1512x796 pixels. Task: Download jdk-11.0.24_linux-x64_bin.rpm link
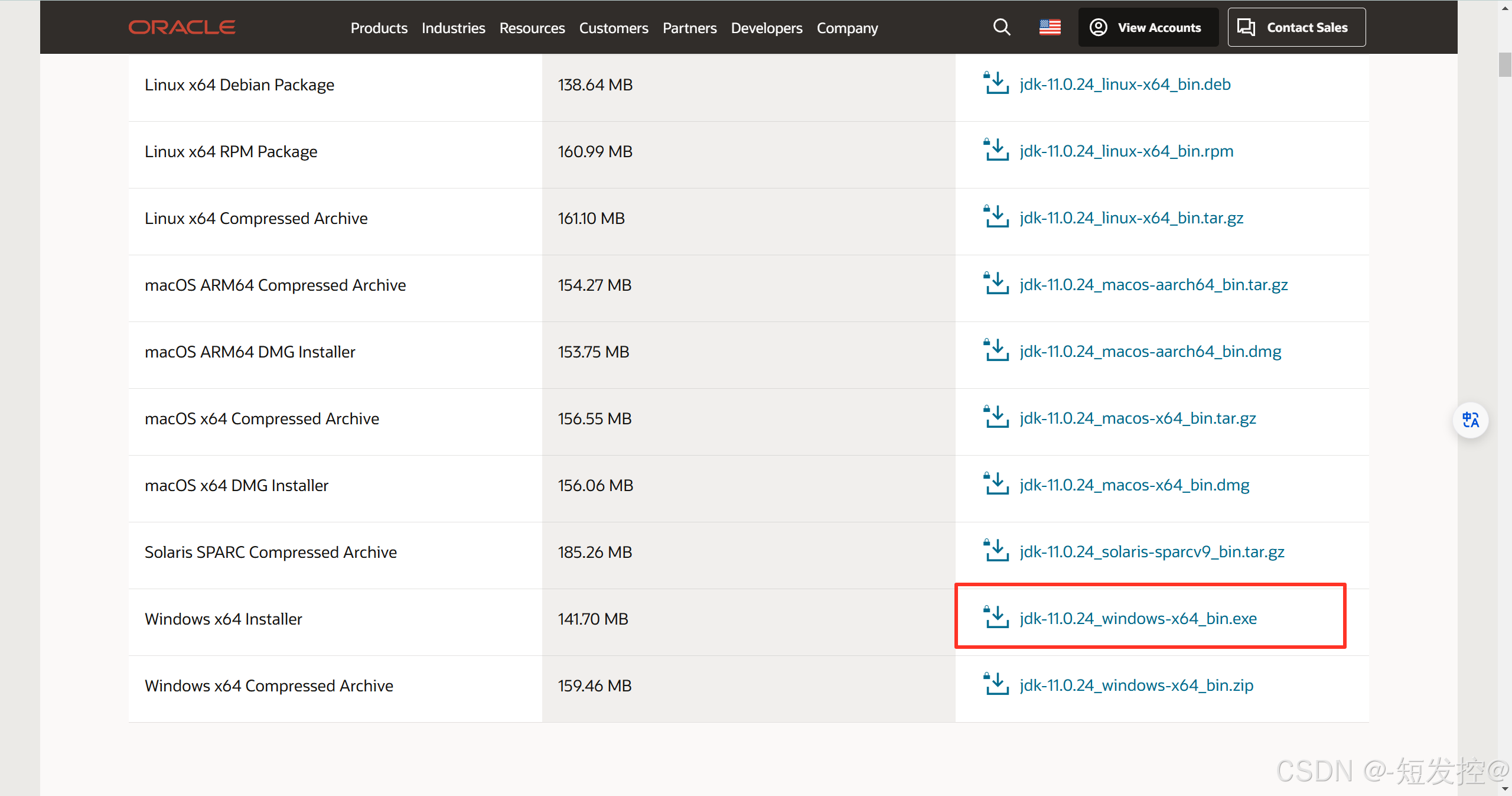[x=1126, y=151]
